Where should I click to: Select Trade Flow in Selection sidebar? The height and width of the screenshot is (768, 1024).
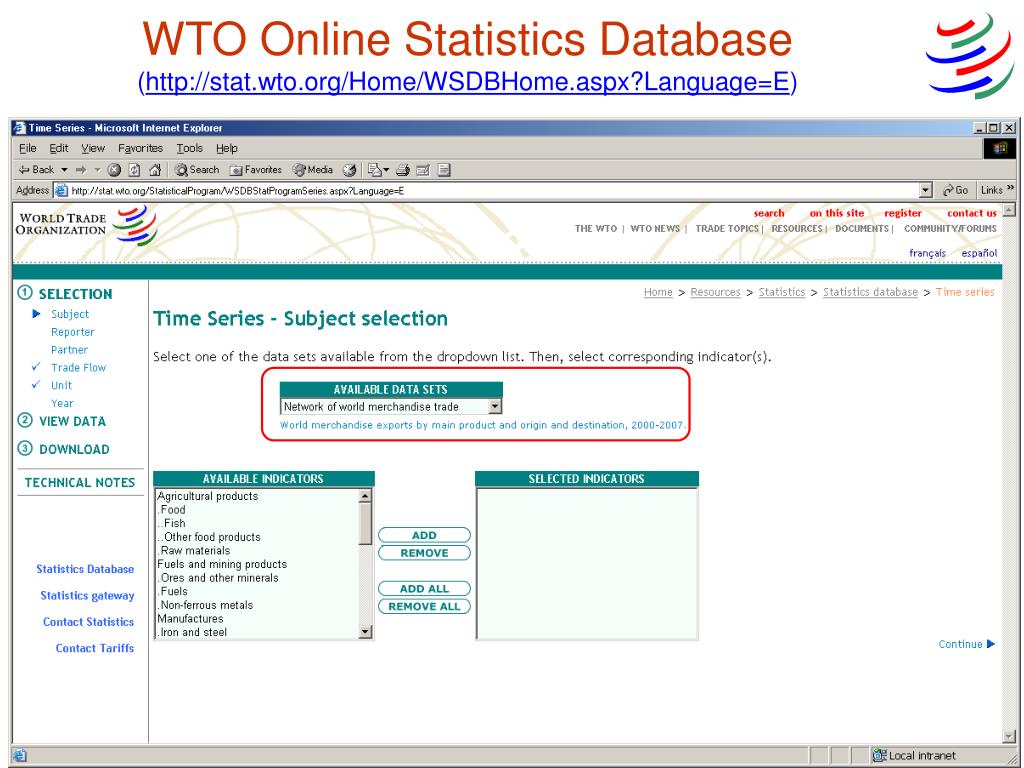point(78,367)
